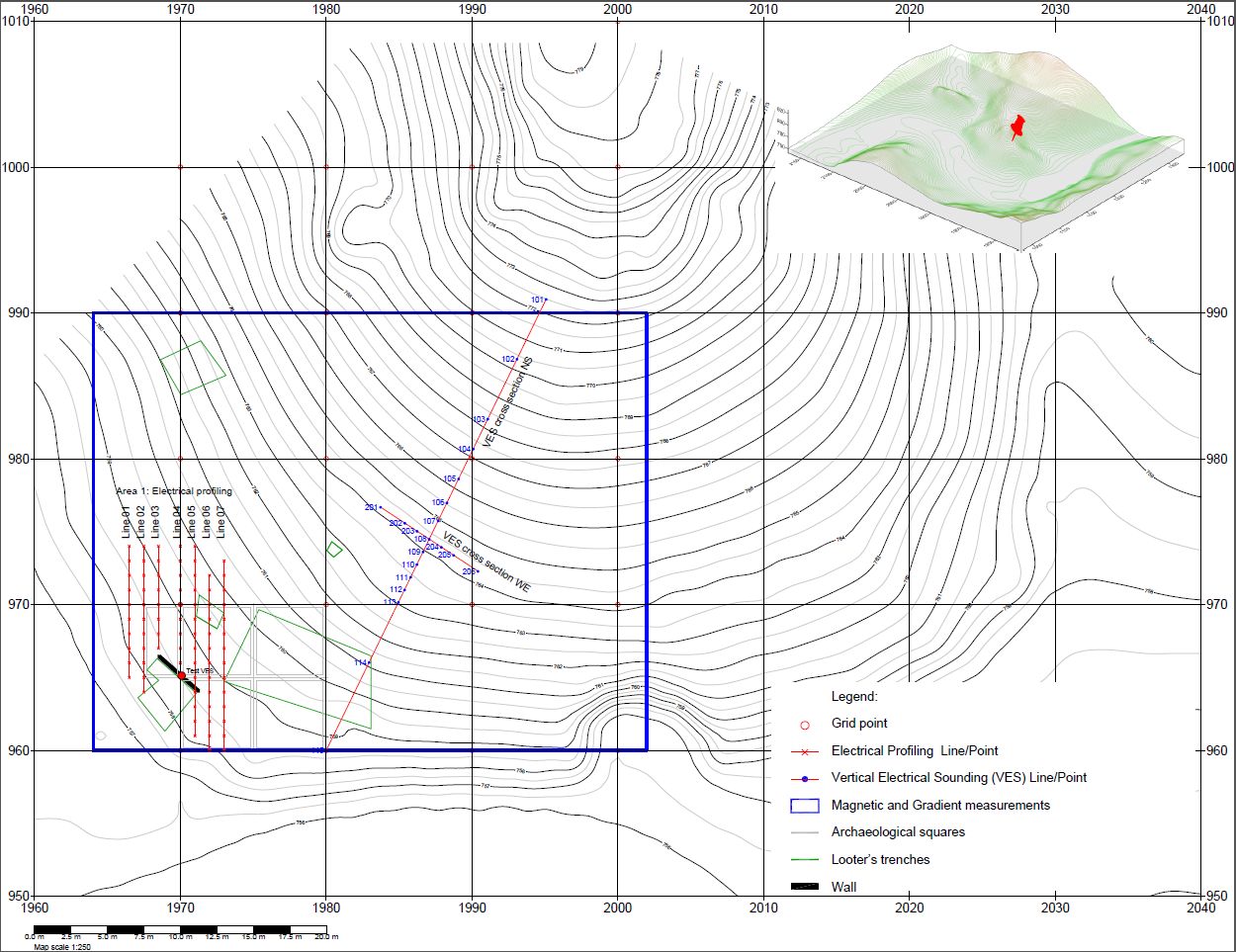Click the "VES cross section WE" label
1236x952 pixels.
[x=486, y=563]
